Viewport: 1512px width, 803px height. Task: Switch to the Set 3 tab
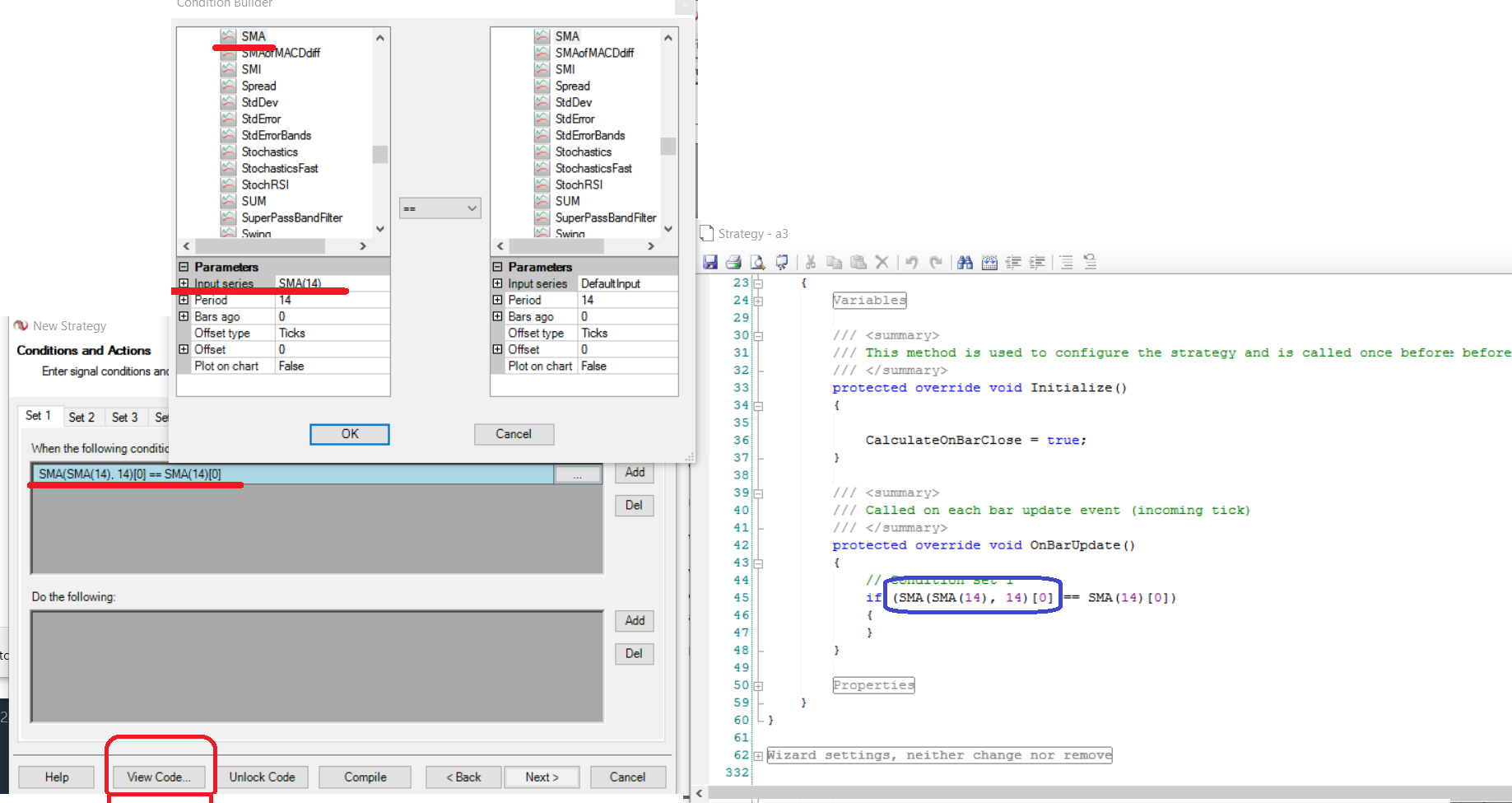pyautogui.click(x=125, y=418)
